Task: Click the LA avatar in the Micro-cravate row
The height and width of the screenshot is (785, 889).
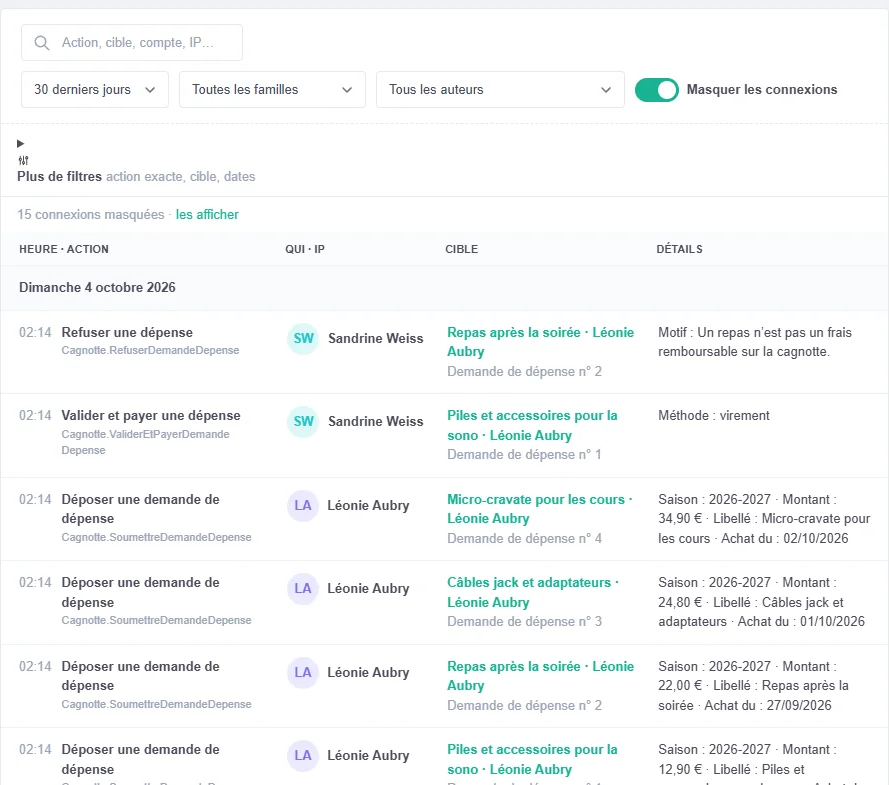Action: coord(303,505)
